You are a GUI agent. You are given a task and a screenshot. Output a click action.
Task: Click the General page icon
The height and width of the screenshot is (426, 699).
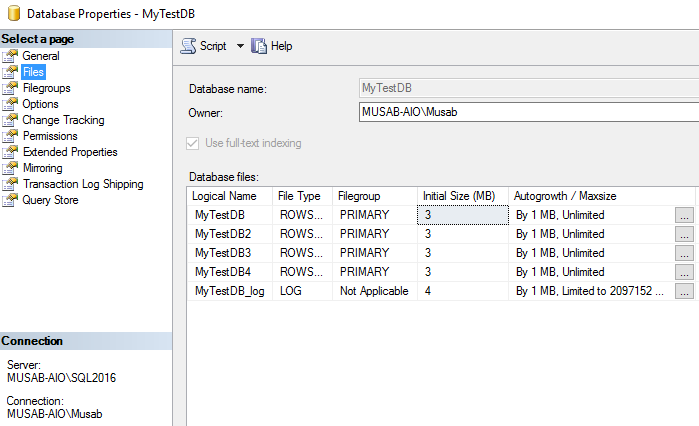(11, 56)
